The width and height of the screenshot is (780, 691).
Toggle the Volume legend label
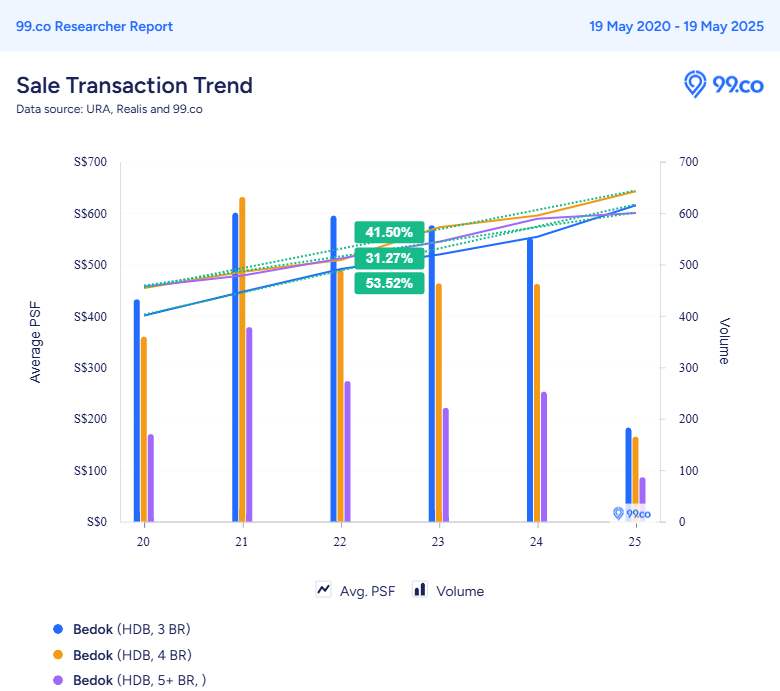pyautogui.click(x=460, y=591)
